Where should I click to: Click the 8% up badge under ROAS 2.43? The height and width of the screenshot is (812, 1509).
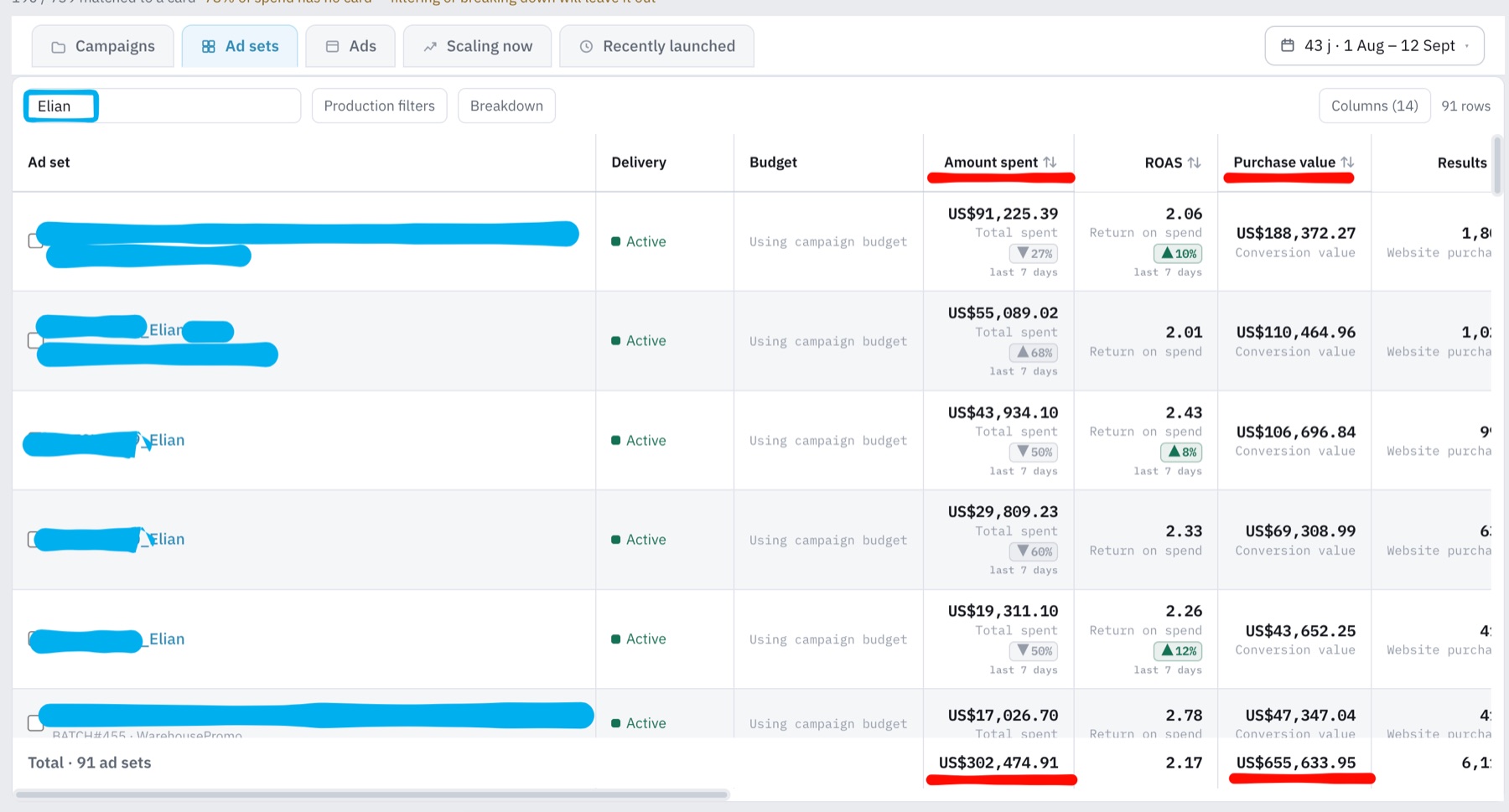(1181, 452)
